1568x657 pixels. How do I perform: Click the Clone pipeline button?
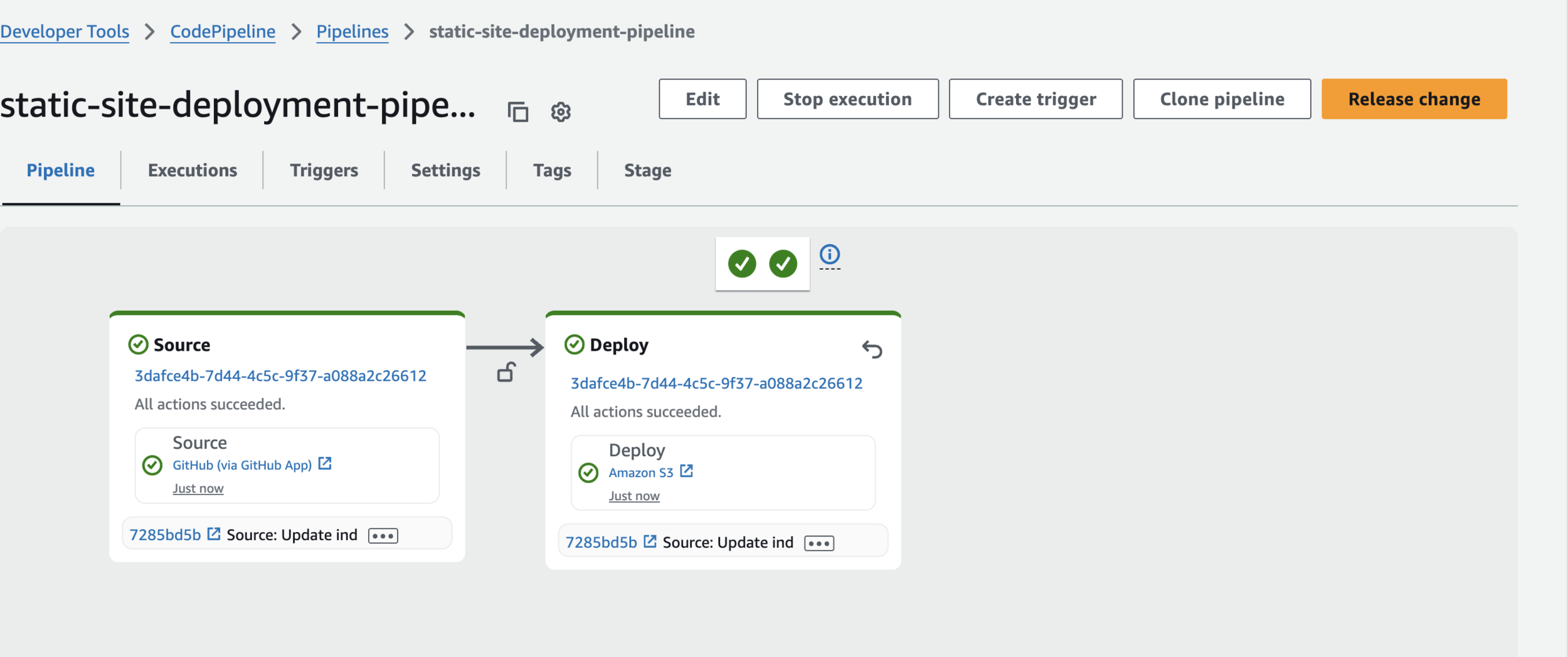coord(1222,99)
